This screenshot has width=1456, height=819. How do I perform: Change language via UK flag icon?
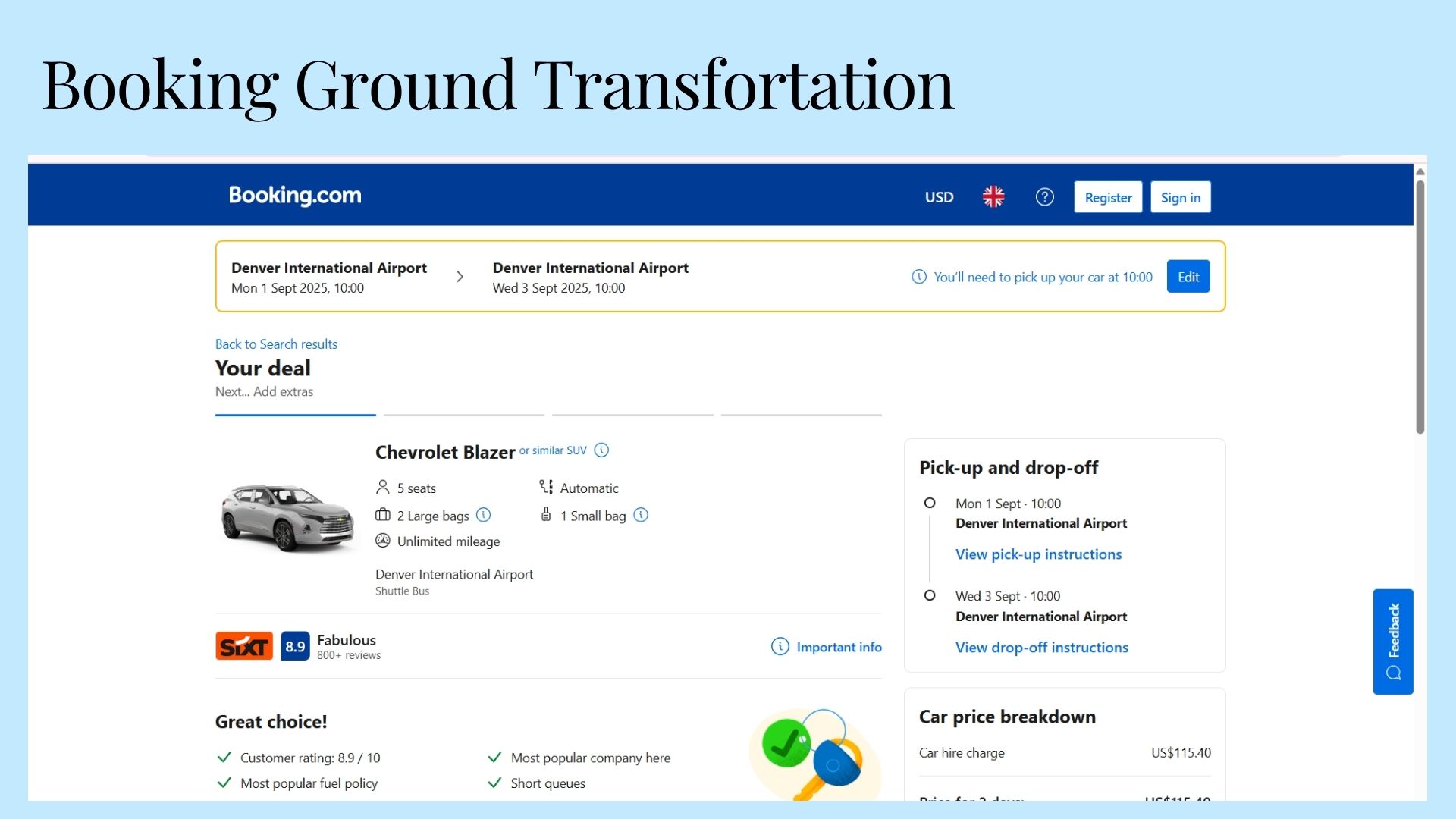click(993, 197)
